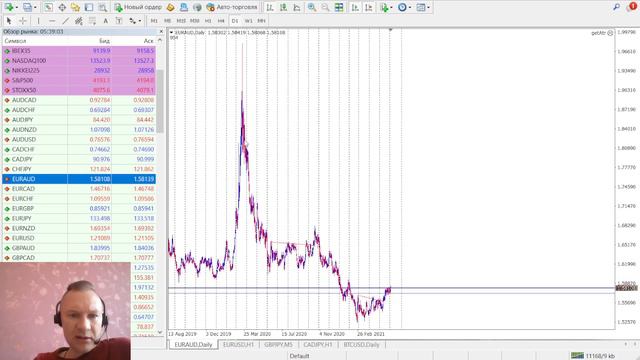Open the Arrows objects dropdown arrow

click(x=140, y=21)
